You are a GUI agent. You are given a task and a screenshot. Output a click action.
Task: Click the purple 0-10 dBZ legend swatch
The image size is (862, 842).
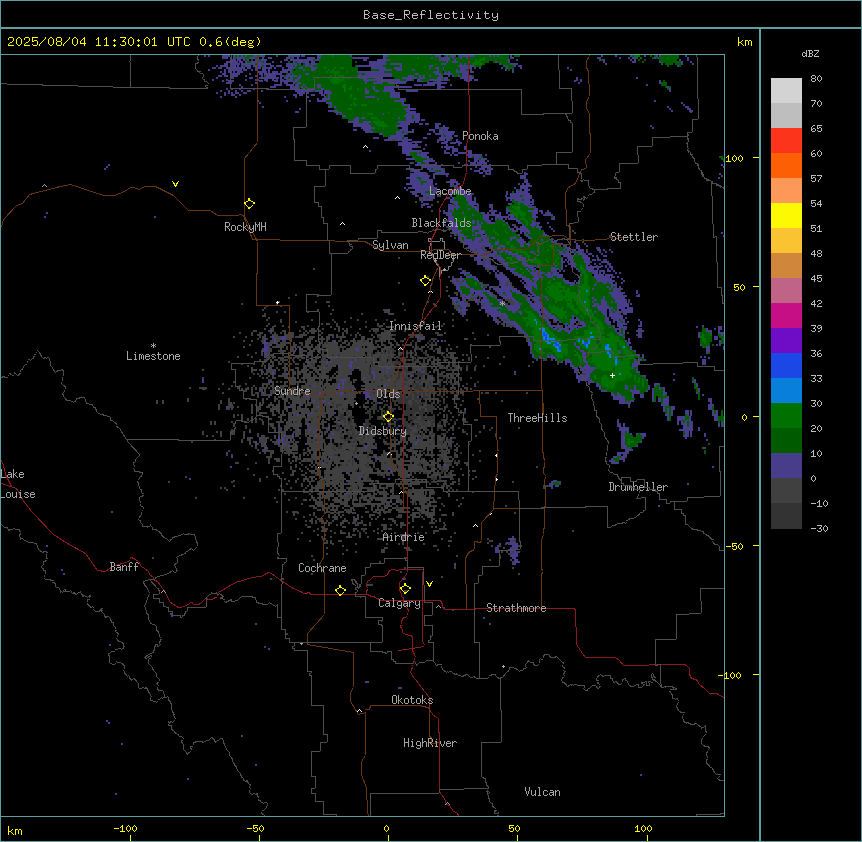coord(786,466)
